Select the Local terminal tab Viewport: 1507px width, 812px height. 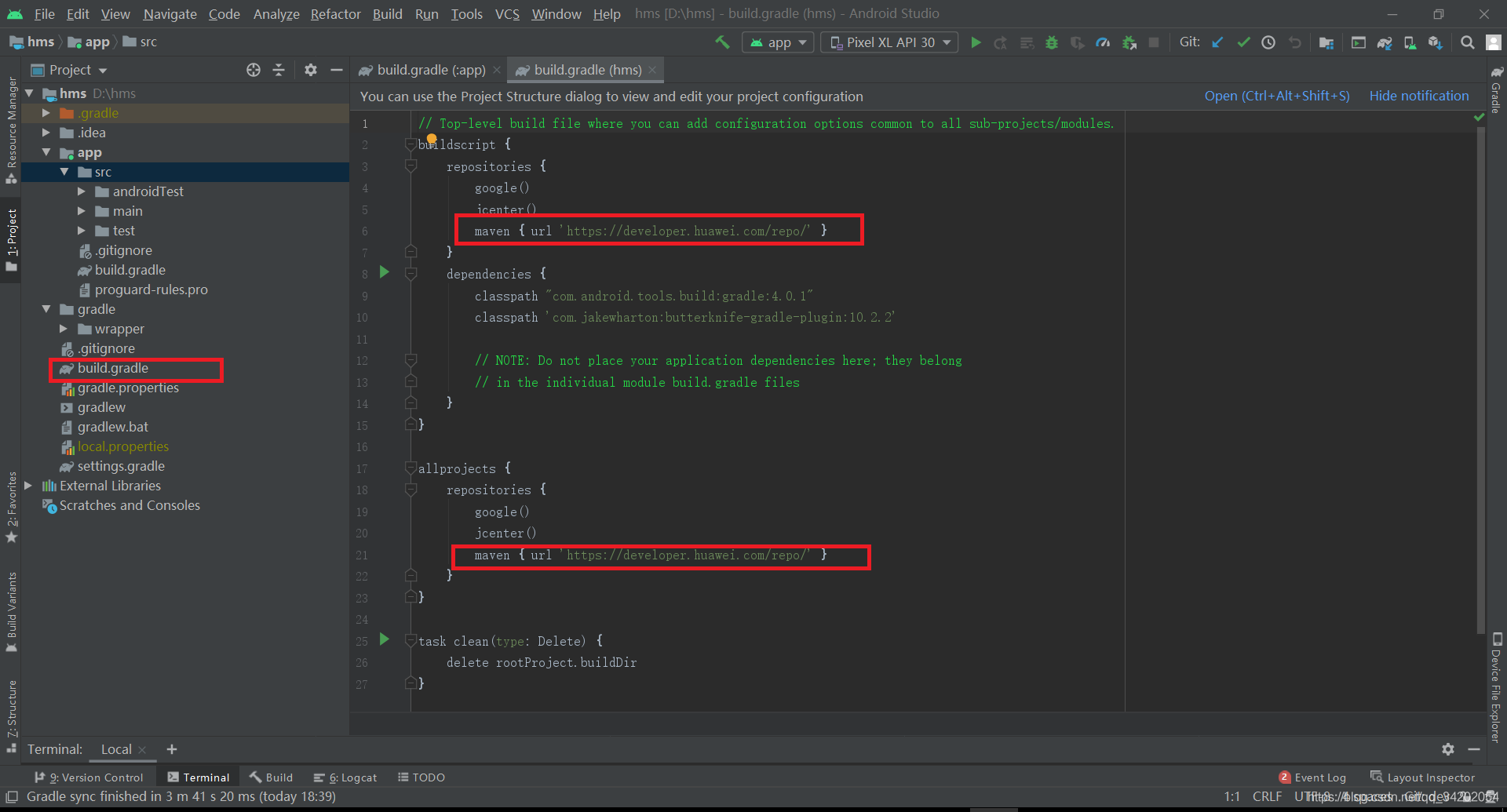(x=116, y=749)
